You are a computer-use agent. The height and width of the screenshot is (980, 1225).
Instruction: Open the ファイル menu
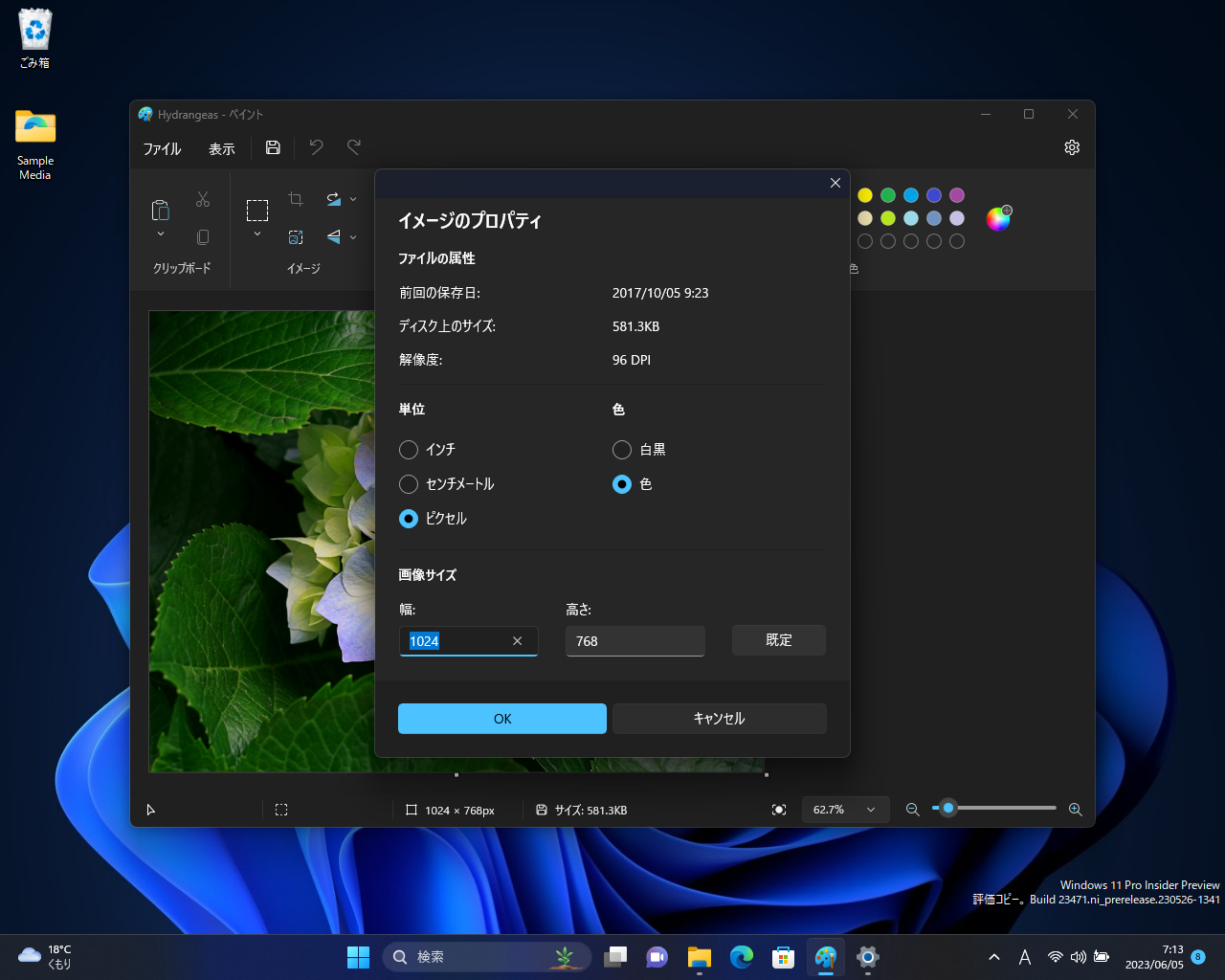162,149
